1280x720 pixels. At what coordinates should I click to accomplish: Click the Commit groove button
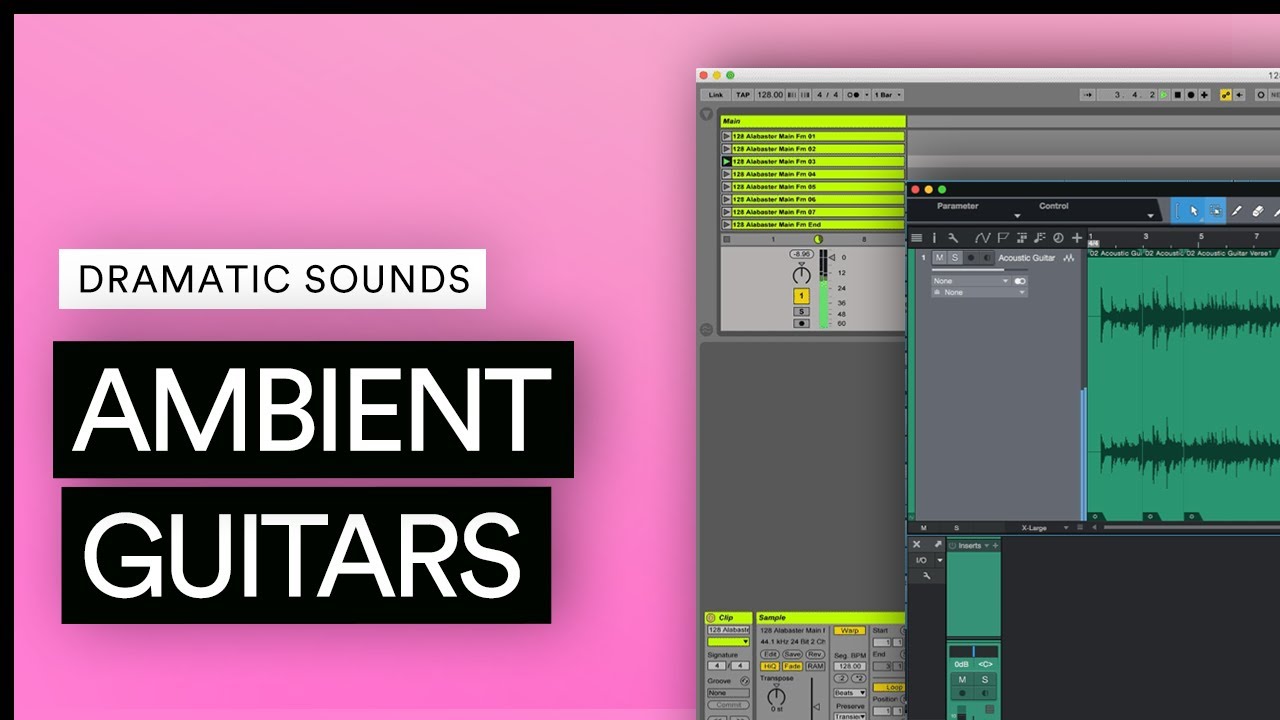[729, 705]
